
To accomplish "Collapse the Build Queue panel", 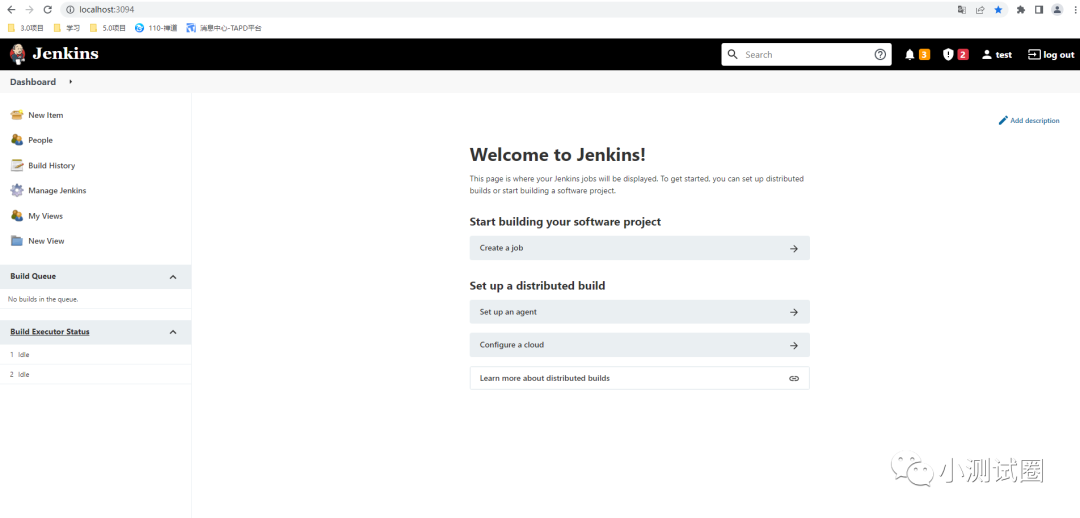I will coord(173,277).
